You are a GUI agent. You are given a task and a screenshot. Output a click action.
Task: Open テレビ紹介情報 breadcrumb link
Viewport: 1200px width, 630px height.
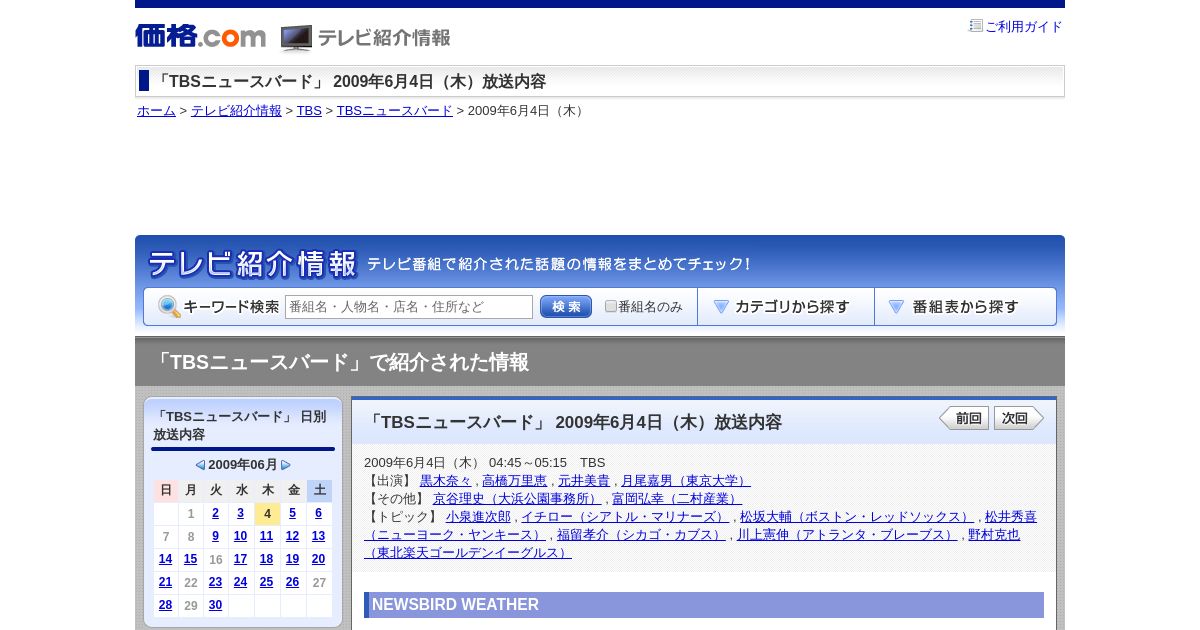click(236, 111)
